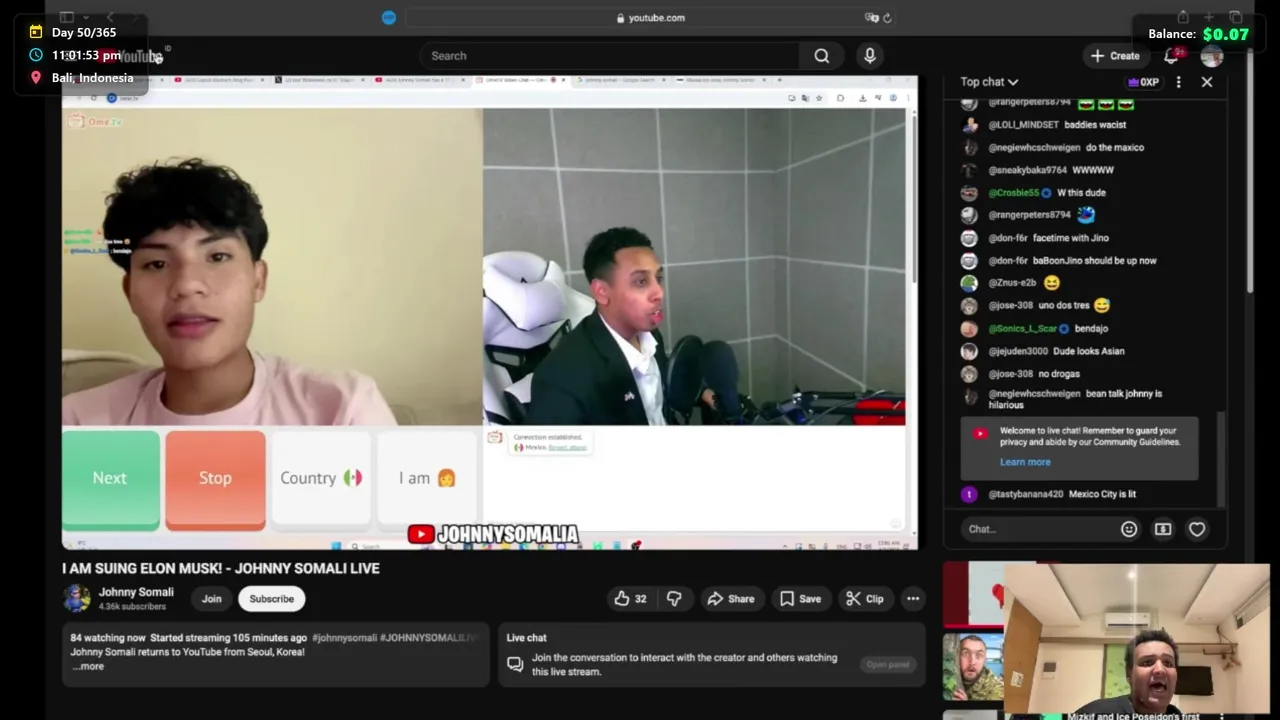Click the YouTube search magnifier button
The image size is (1280, 720).
click(x=821, y=56)
